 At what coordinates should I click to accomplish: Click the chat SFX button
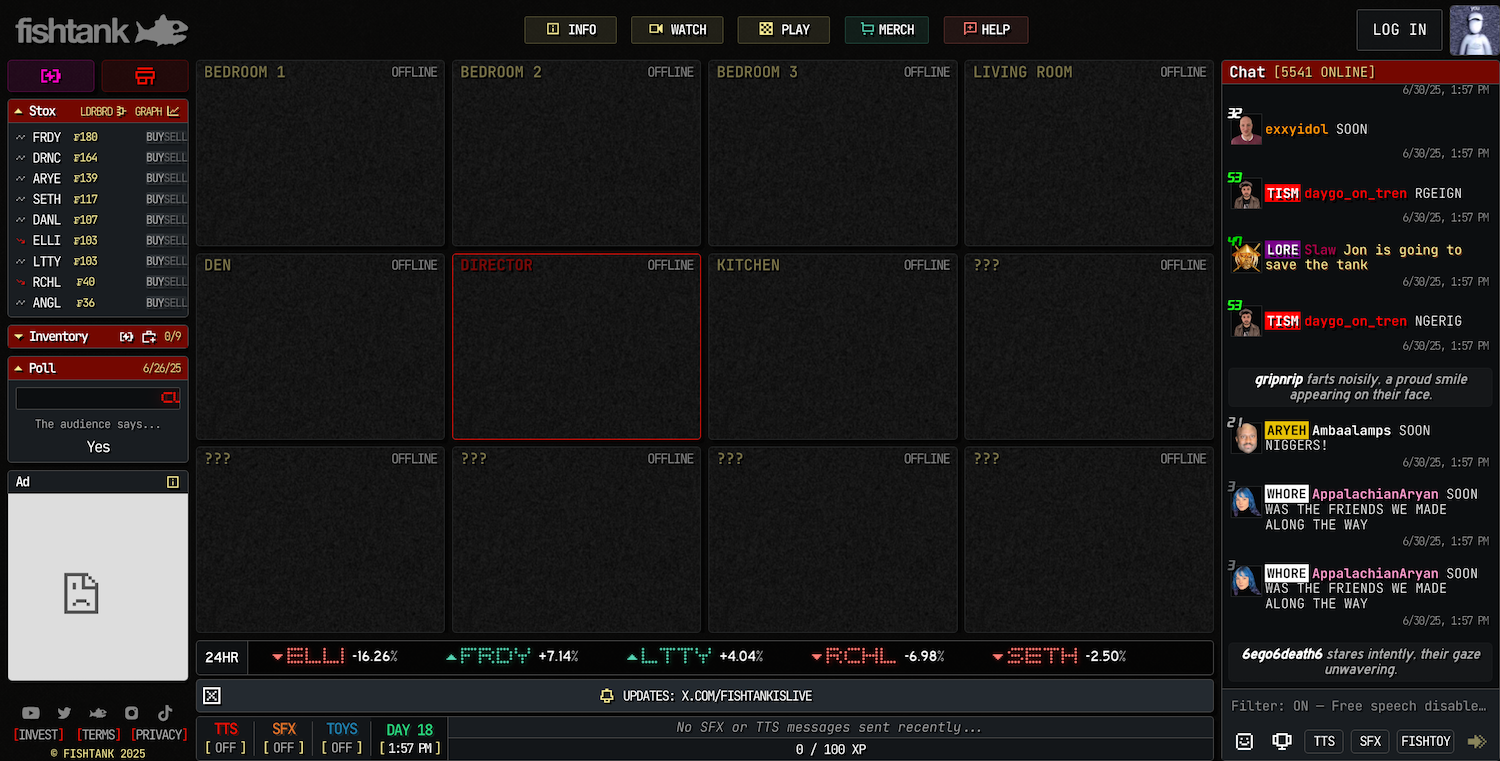1370,741
